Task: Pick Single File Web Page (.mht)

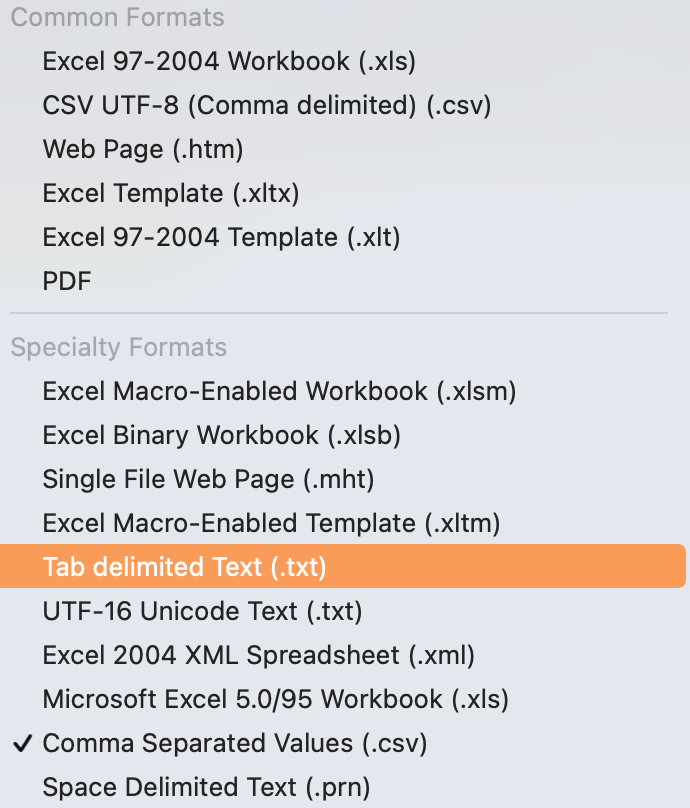Action: coord(208,479)
